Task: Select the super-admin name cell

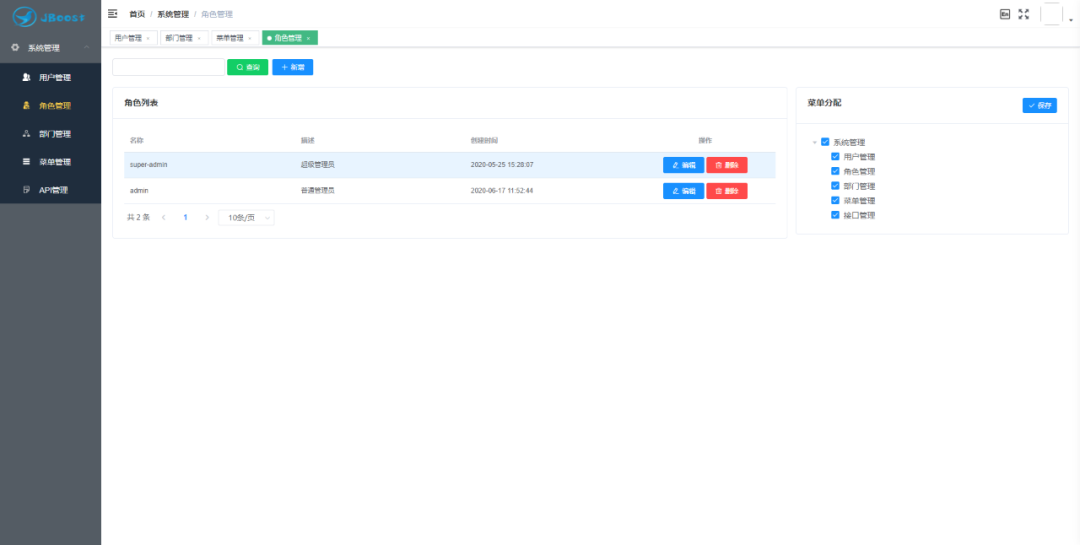Action: (x=149, y=165)
